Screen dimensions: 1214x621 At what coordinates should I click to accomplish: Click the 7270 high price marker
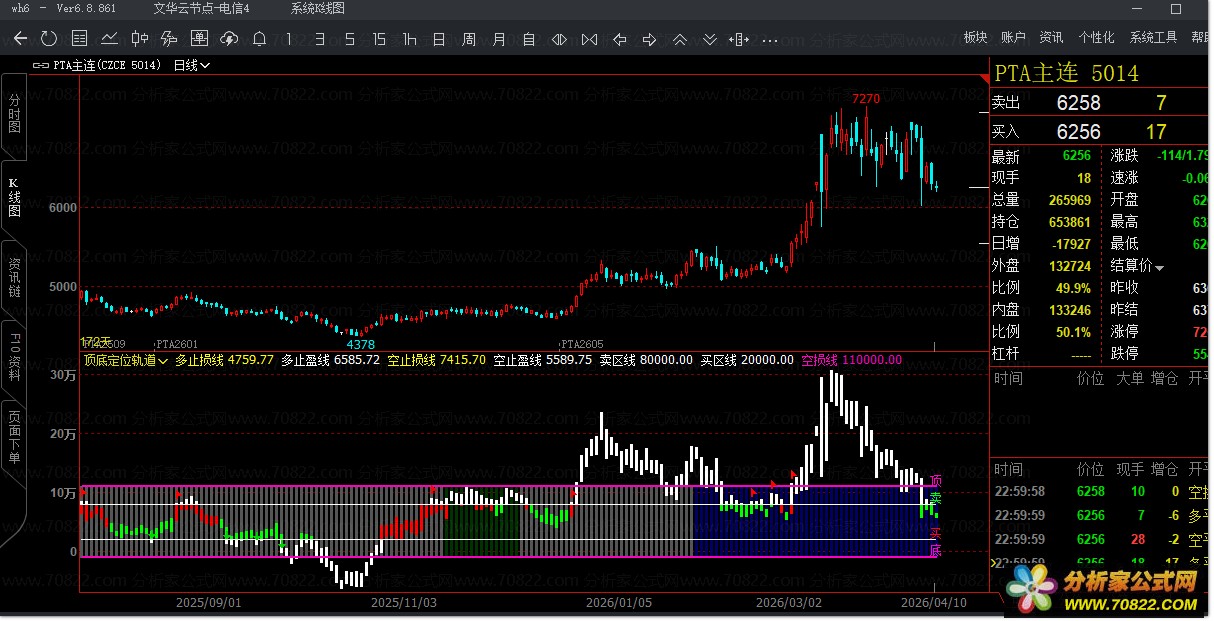pyautogui.click(x=866, y=99)
